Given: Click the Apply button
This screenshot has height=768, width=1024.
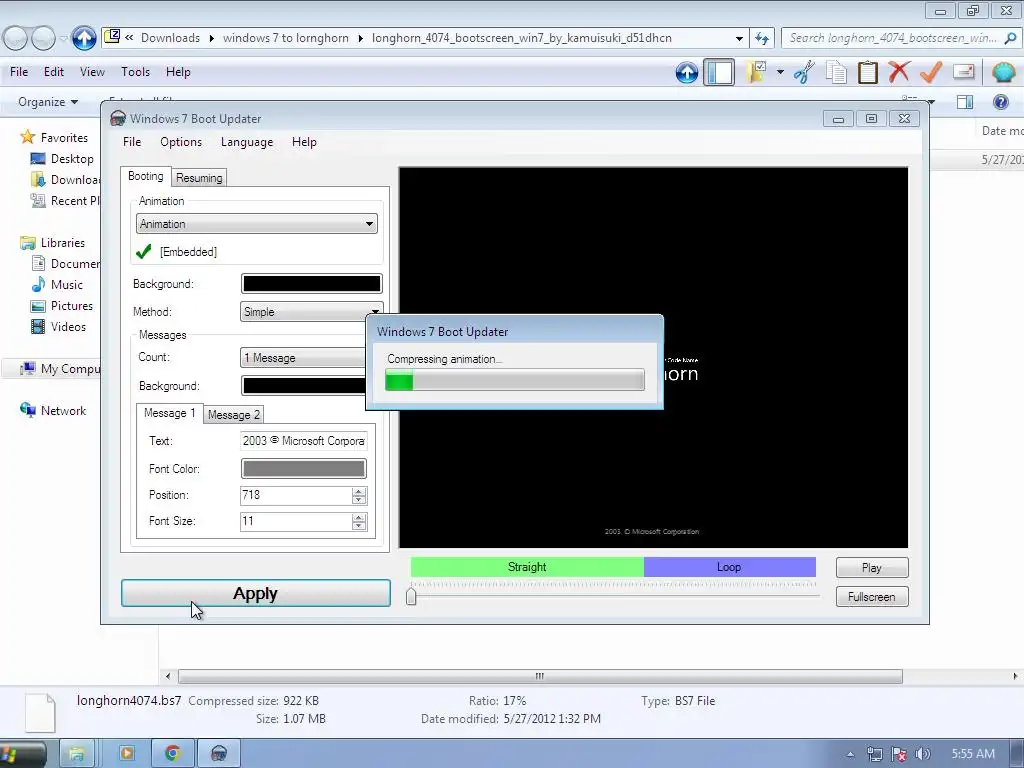Looking at the screenshot, I should [256, 593].
